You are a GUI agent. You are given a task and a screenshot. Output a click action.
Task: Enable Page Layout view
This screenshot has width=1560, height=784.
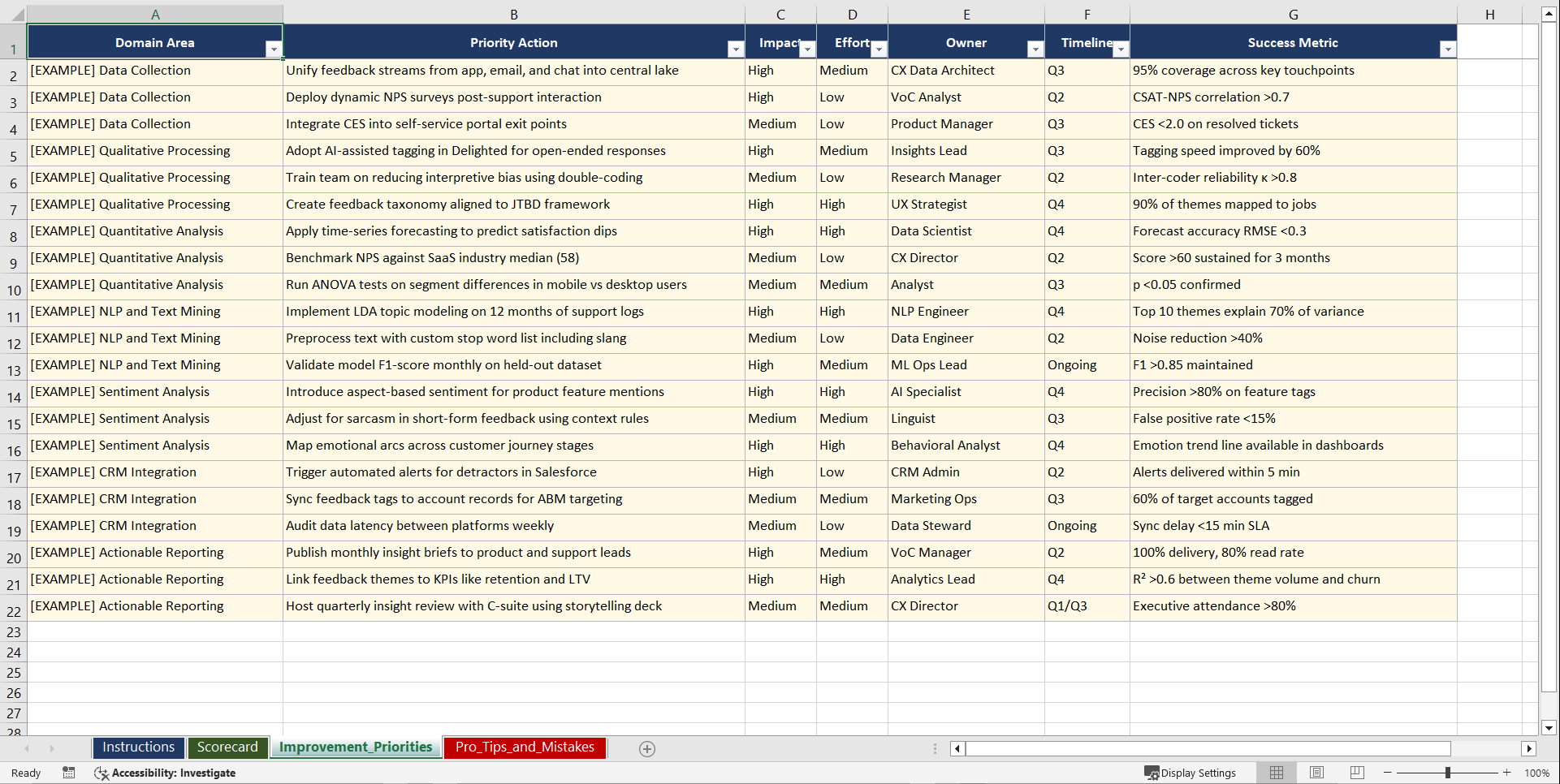point(1316,773)
